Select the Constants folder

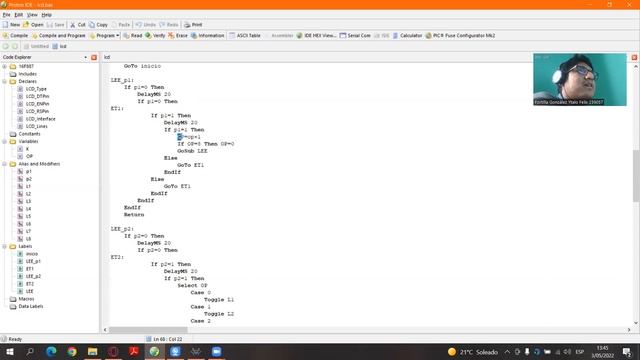point(29,134)
